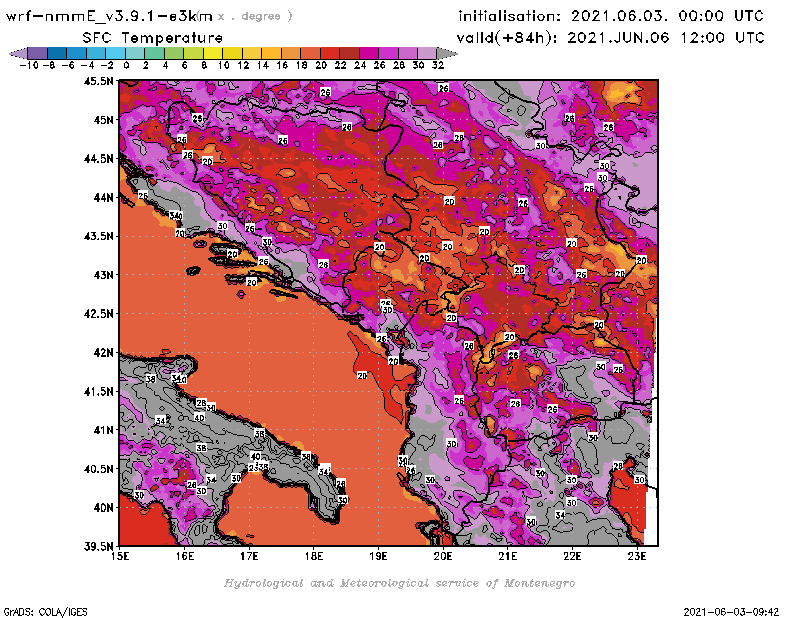The height and width of the screenshot is (618, 800).
Task: Click the 23E longitude axis label
Action: 637,556
